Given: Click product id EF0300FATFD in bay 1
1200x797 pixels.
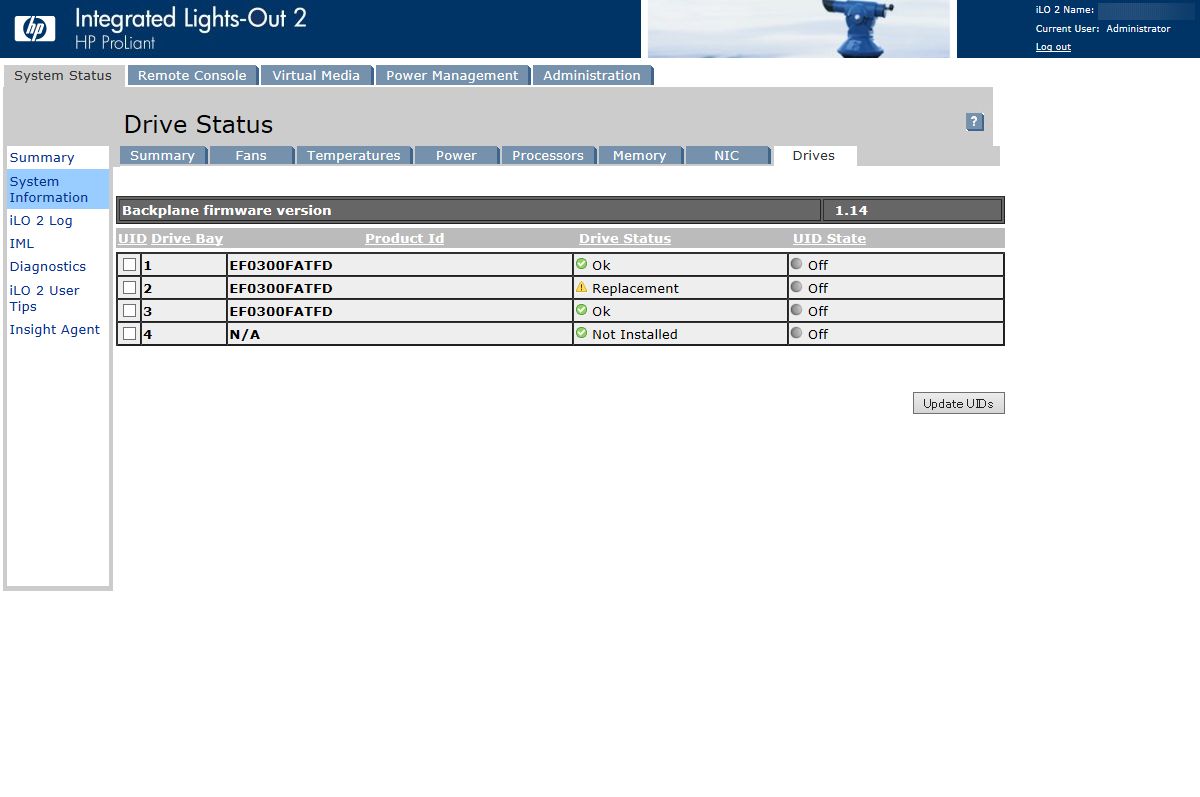Looking at the screenshot, I should pyautogui.click(x=281, y=265).
